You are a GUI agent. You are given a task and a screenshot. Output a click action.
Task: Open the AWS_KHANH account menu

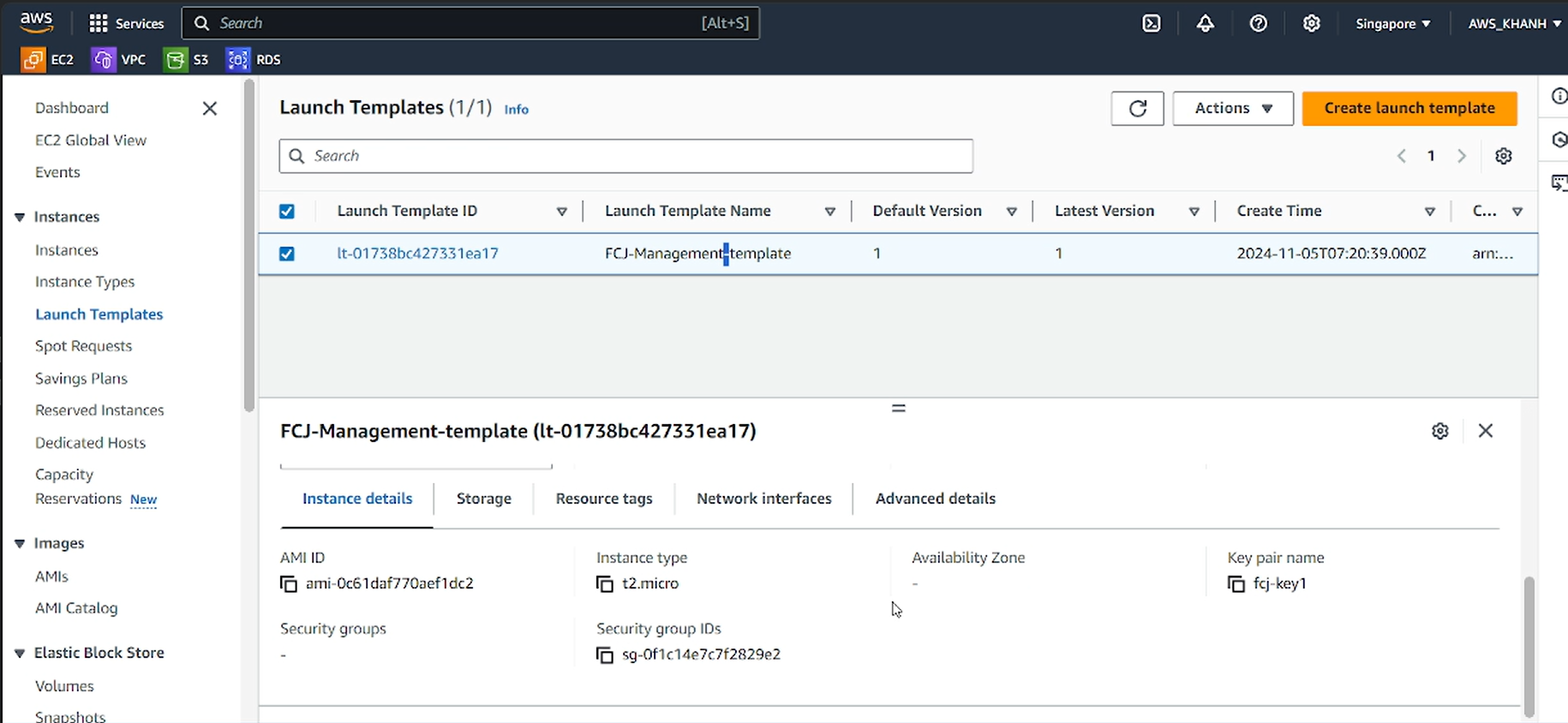pos(1513,23)
